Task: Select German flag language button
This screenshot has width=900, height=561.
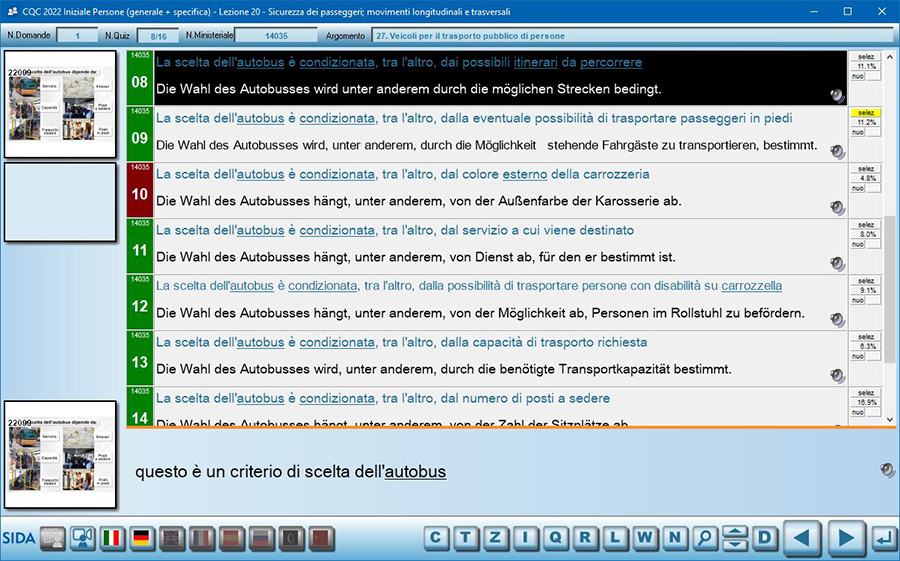Action: point(142,539)
